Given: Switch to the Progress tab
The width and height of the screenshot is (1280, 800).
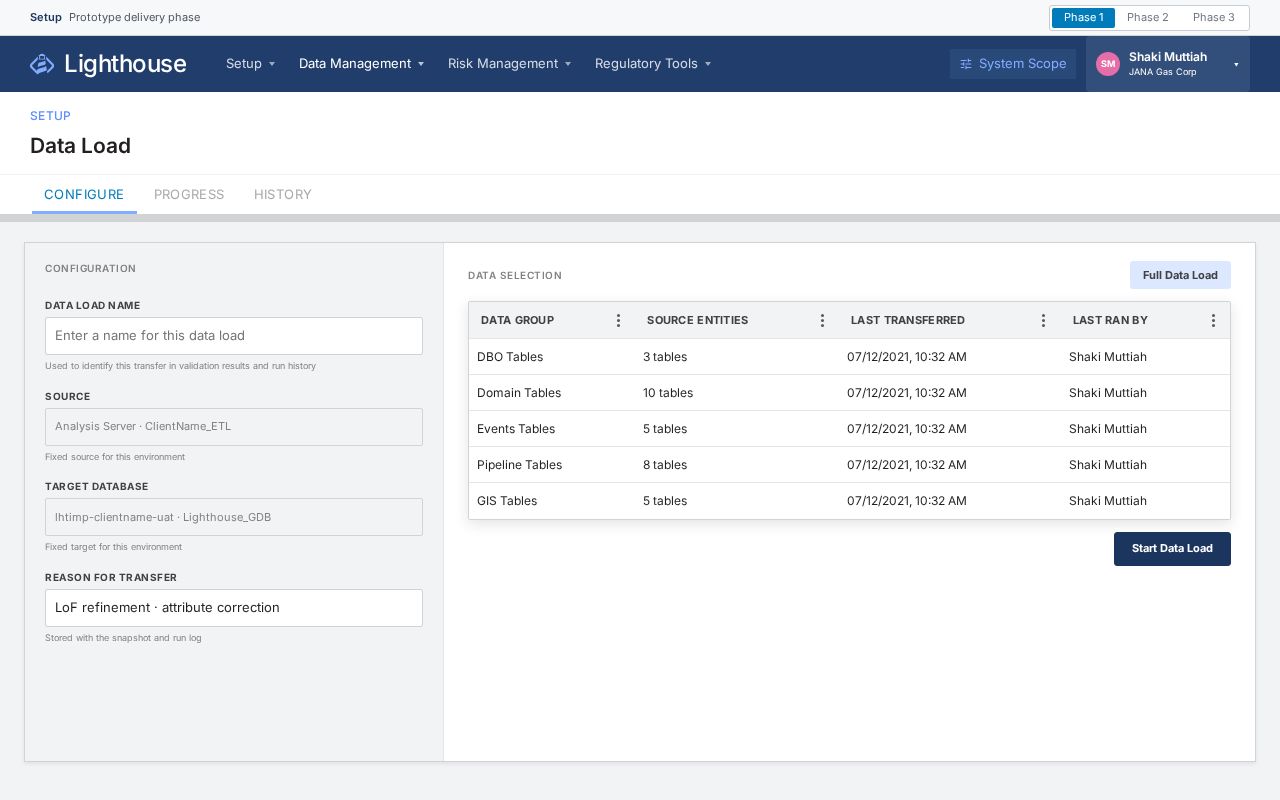Looking at the screenshot, I should (x=189, y=195).
